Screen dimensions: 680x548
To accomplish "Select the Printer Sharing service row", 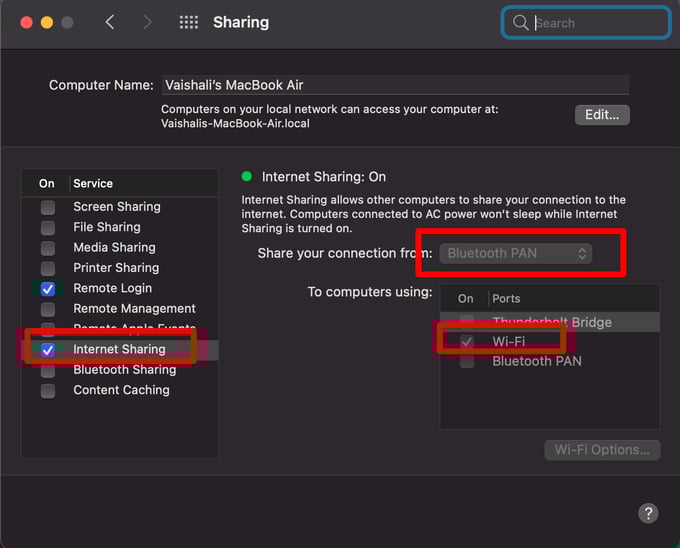I will click(120, 268).
